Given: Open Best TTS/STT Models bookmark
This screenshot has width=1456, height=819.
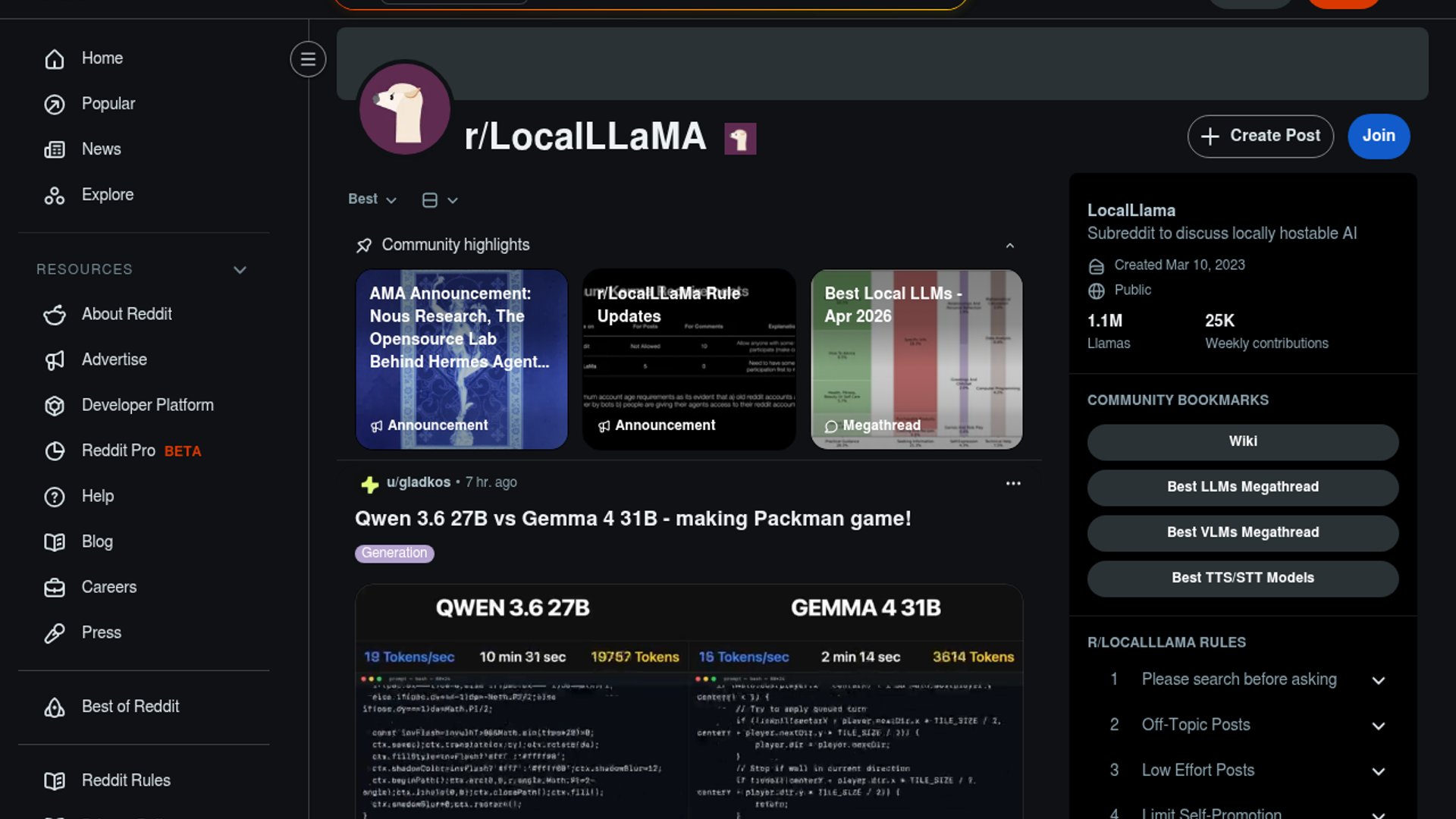Looking at the screenshot, I should pyautogui.click(x=1243, y=579).
